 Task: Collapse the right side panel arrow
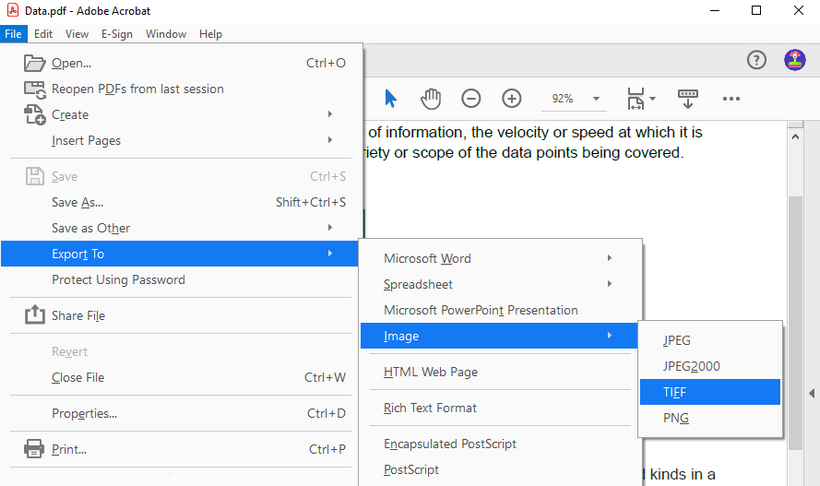click(812, 393)
